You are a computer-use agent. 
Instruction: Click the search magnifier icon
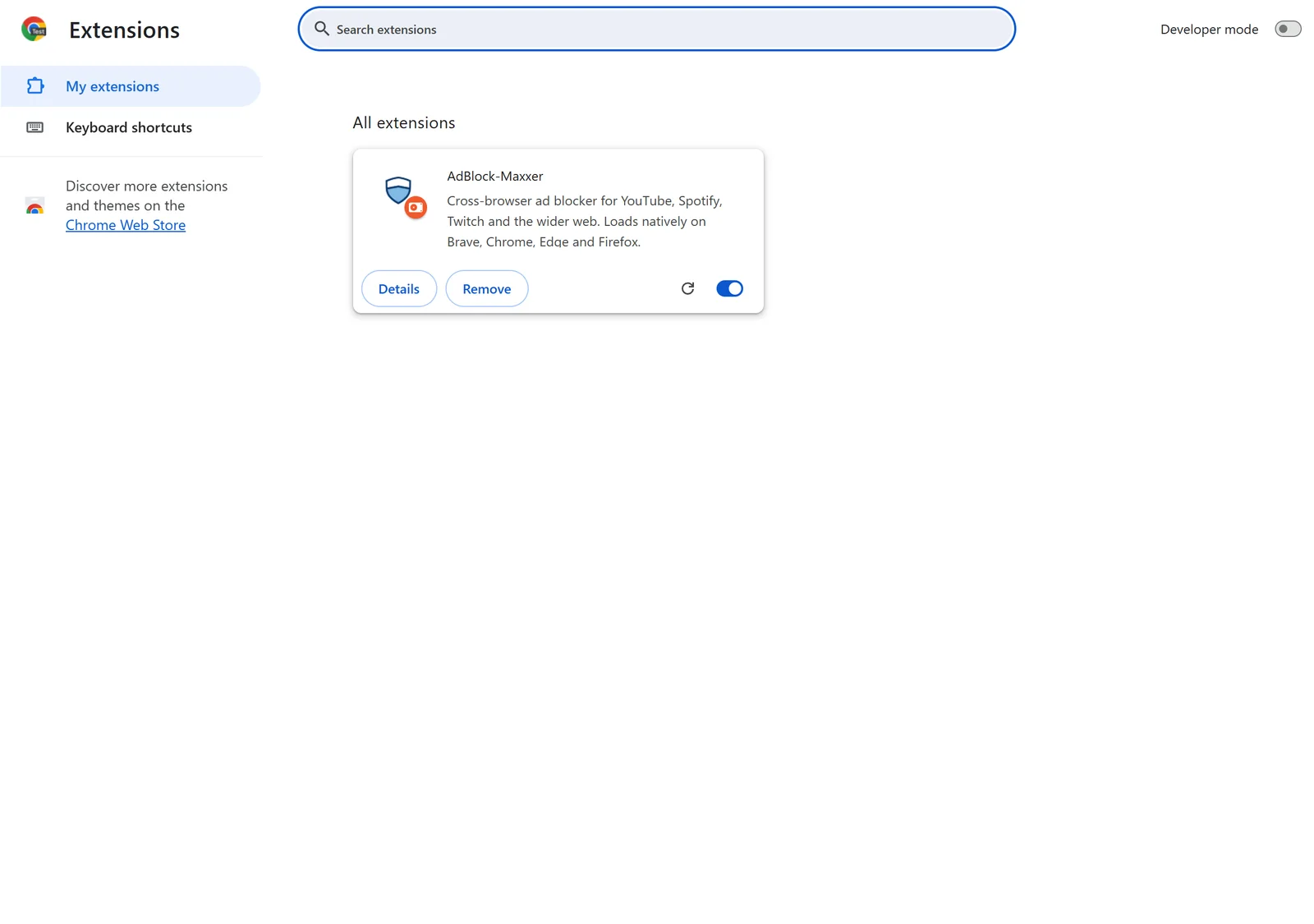click(x=322, y=29)
